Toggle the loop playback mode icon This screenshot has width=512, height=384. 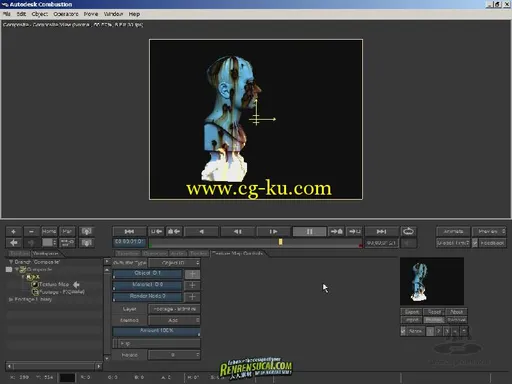click(x=408, y=231)
